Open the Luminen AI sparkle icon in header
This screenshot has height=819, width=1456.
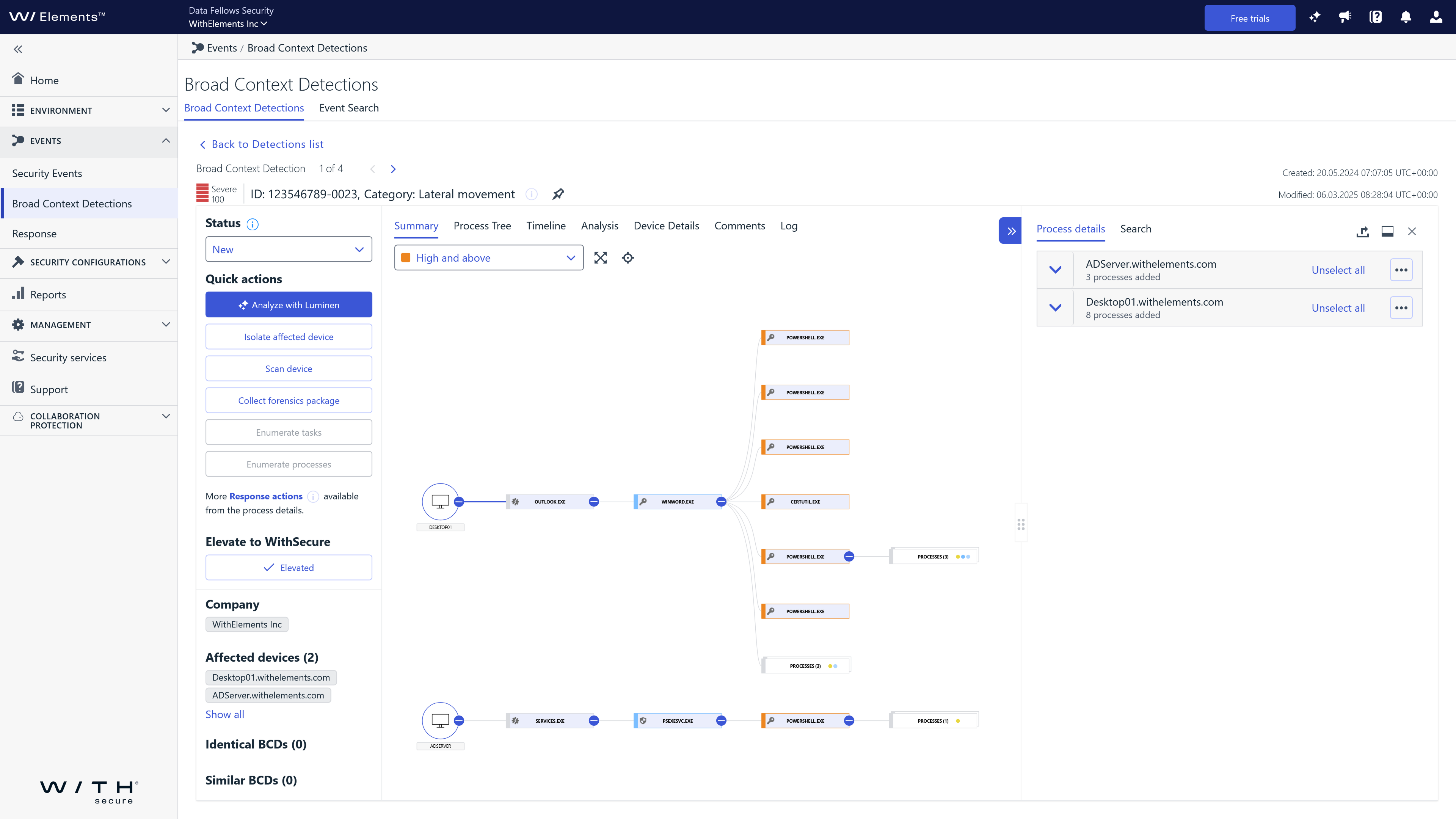click(1315, 17)
